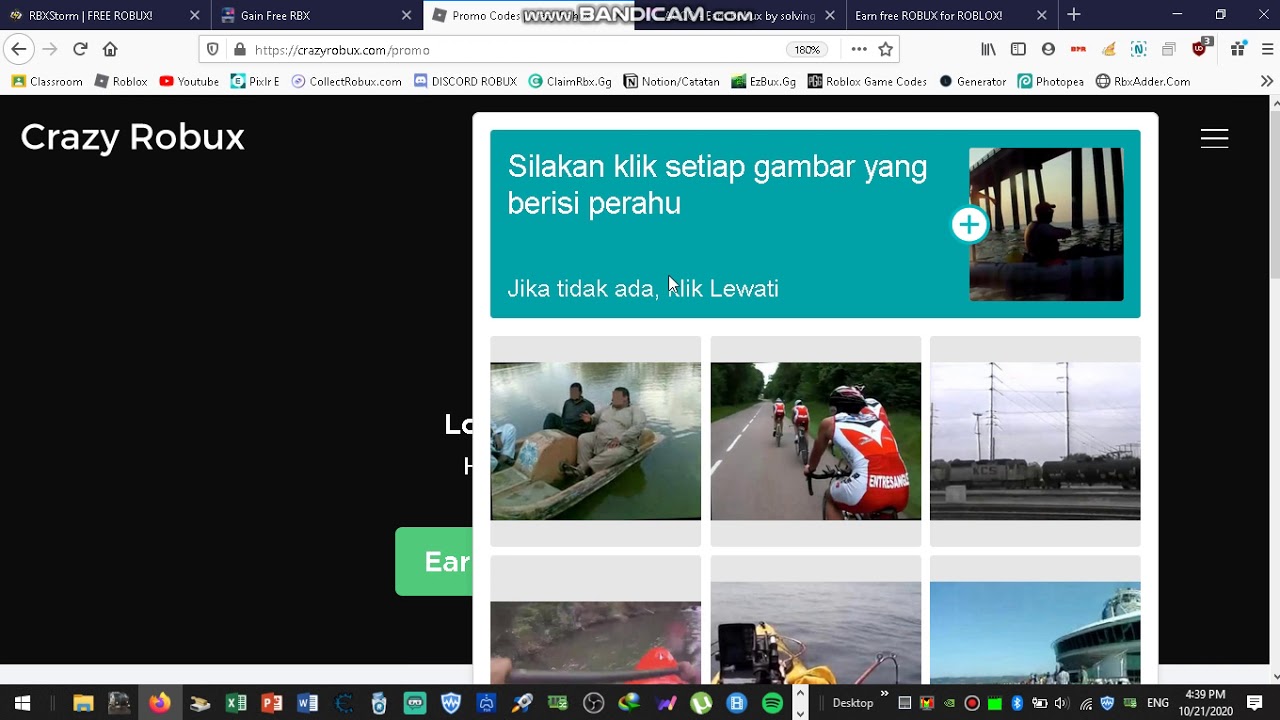1280x720 pixels.
Task: Open the RbxAdder.Com bookmark
Action: point(1143,81)
